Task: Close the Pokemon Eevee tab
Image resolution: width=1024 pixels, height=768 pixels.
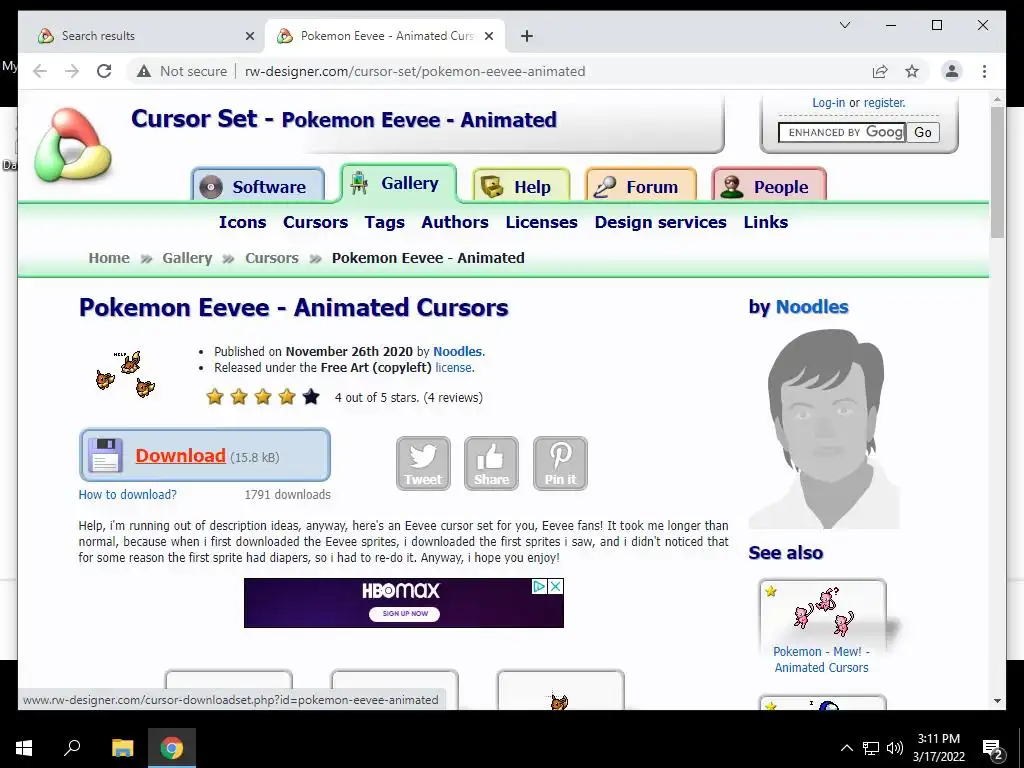Action: 488,36
